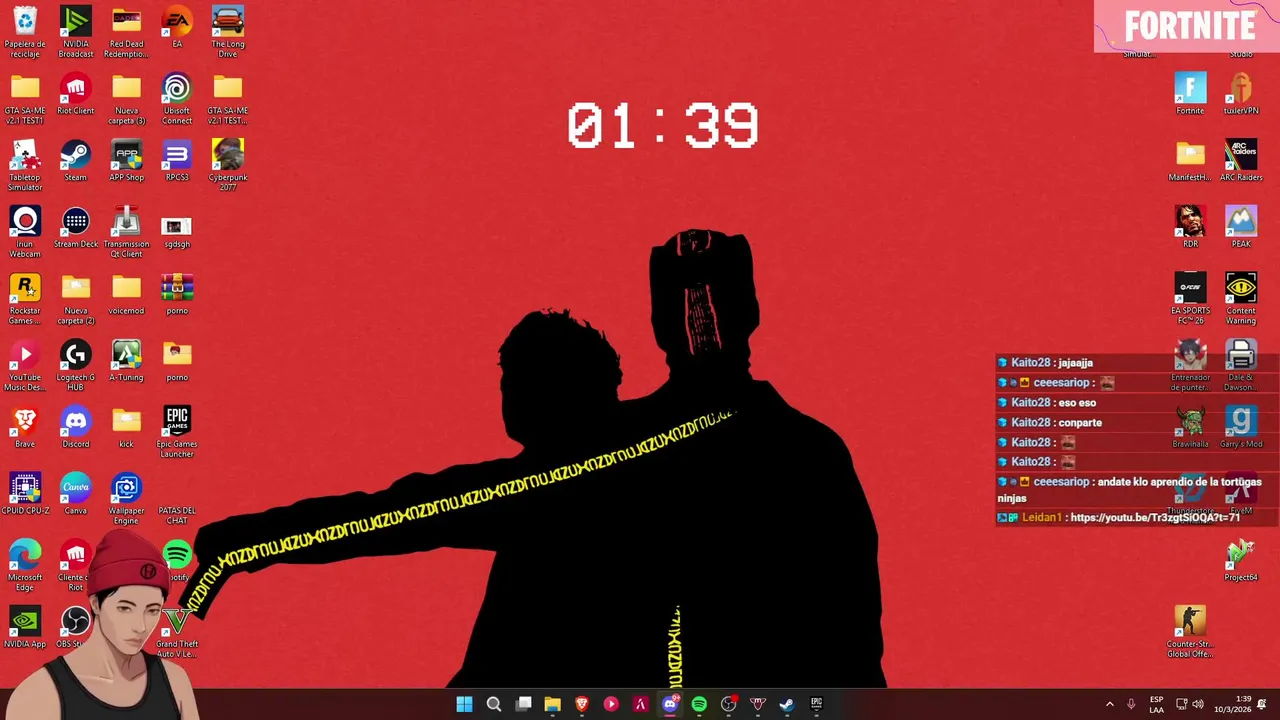This screenshot has height=720, width=1280.
Task: Open the Brave browser desktop shortcut
Action: [25, 427]
